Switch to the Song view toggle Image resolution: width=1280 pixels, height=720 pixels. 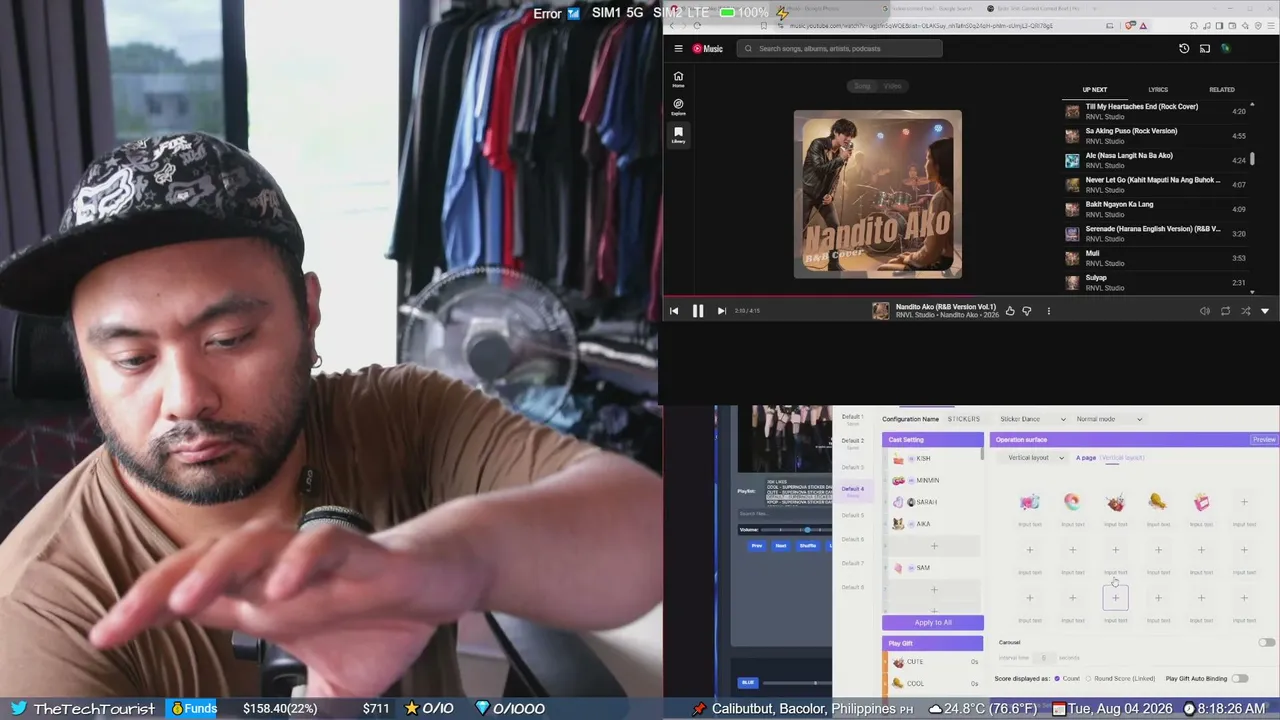pos(862,86)
